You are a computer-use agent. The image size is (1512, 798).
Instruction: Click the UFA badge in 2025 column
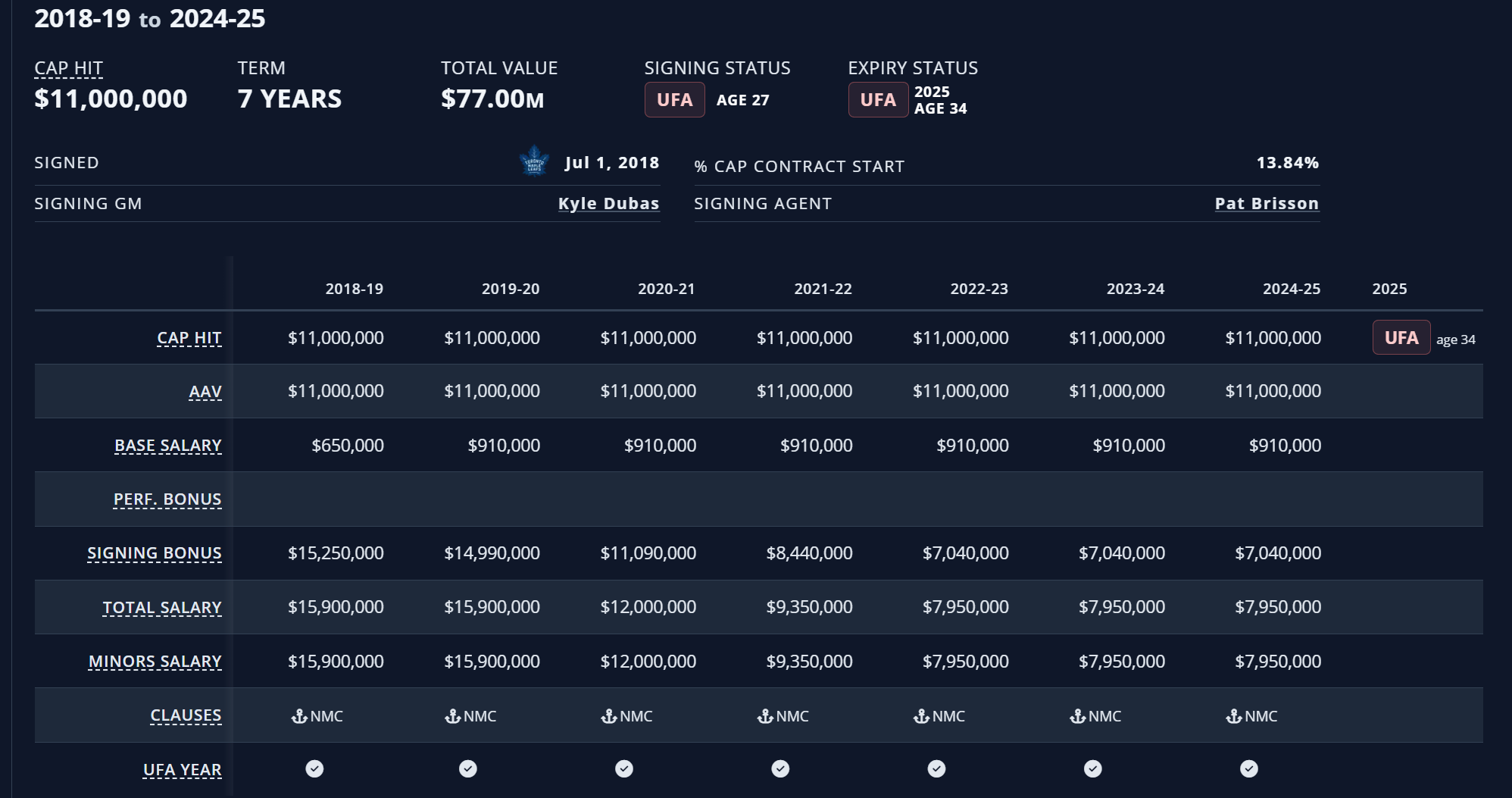point(1401,338)
